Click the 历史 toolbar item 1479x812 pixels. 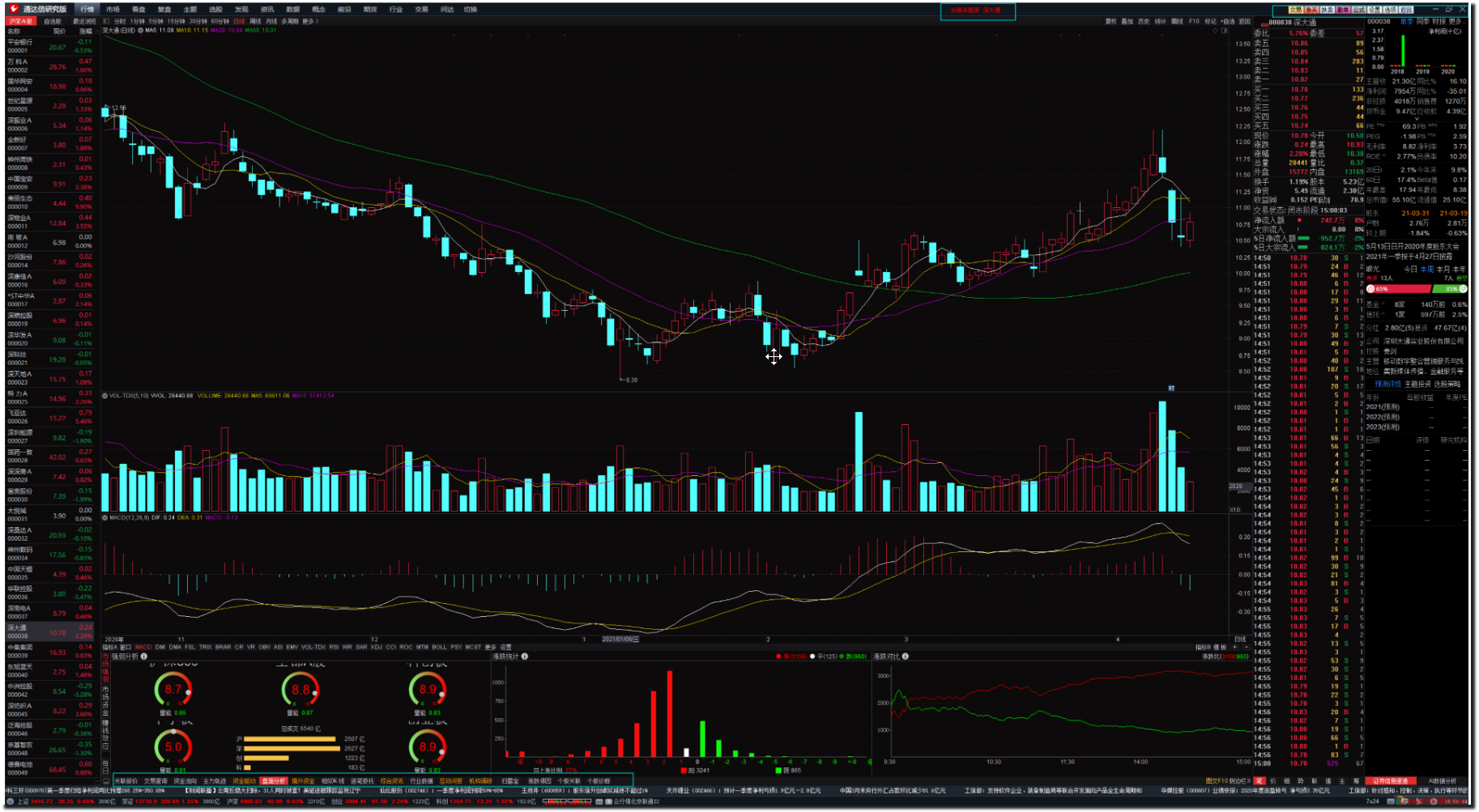pos(1144,21)
